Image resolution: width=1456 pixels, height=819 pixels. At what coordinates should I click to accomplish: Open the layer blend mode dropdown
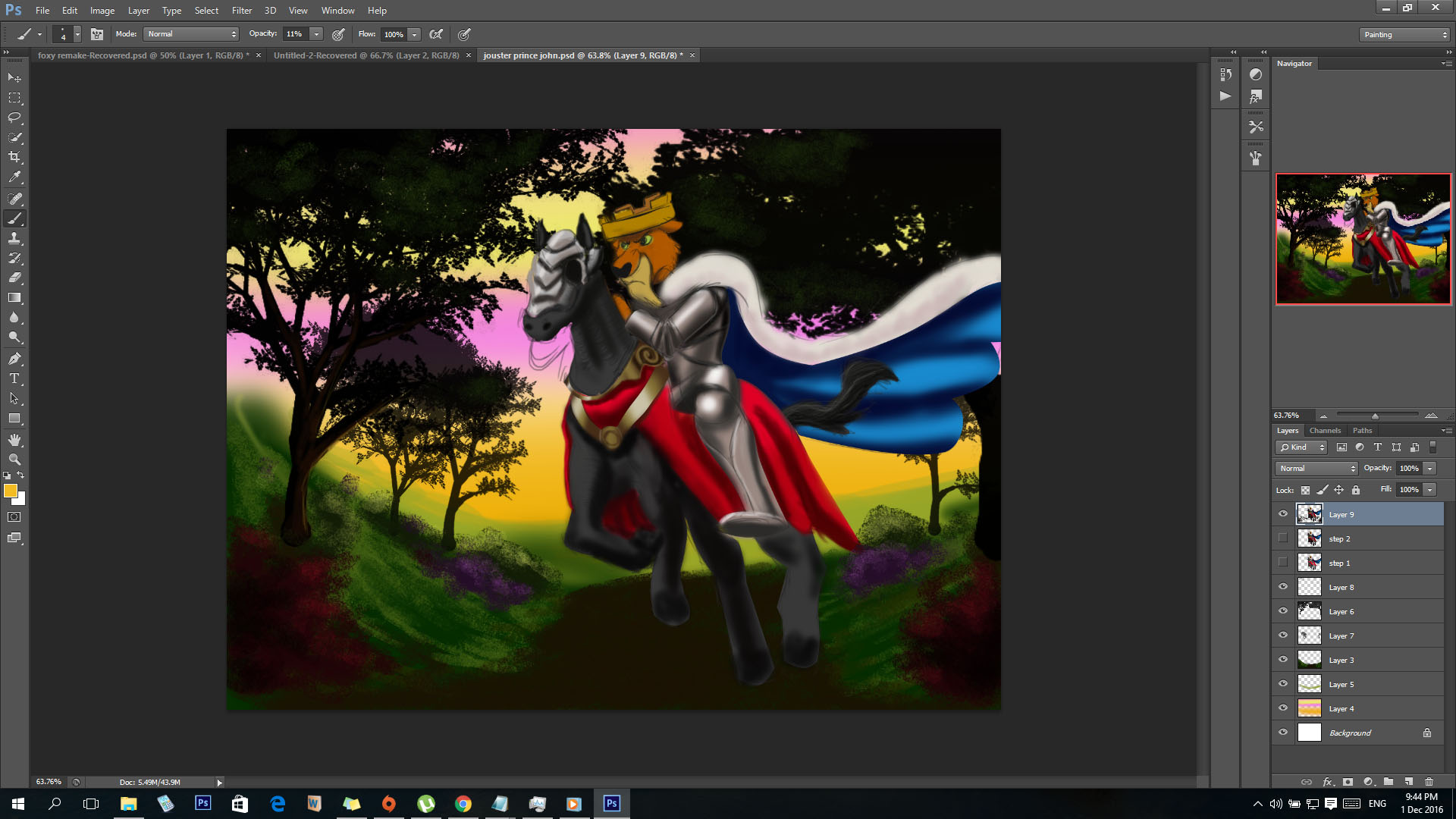pos(1316,469)
